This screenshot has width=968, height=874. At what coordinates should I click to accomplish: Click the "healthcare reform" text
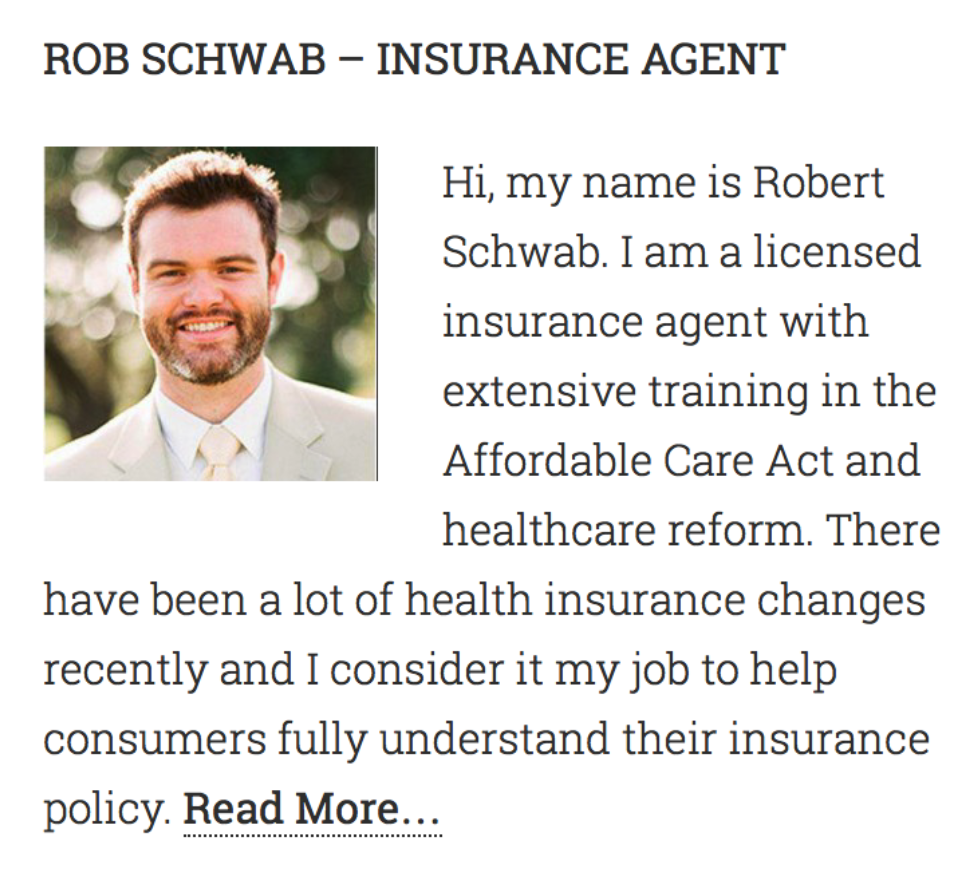(x=627, y=531)
